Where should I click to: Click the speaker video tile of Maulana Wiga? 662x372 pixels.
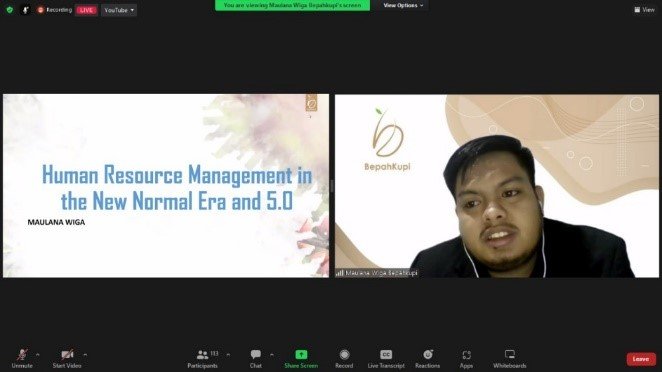[x=497, y=186]
